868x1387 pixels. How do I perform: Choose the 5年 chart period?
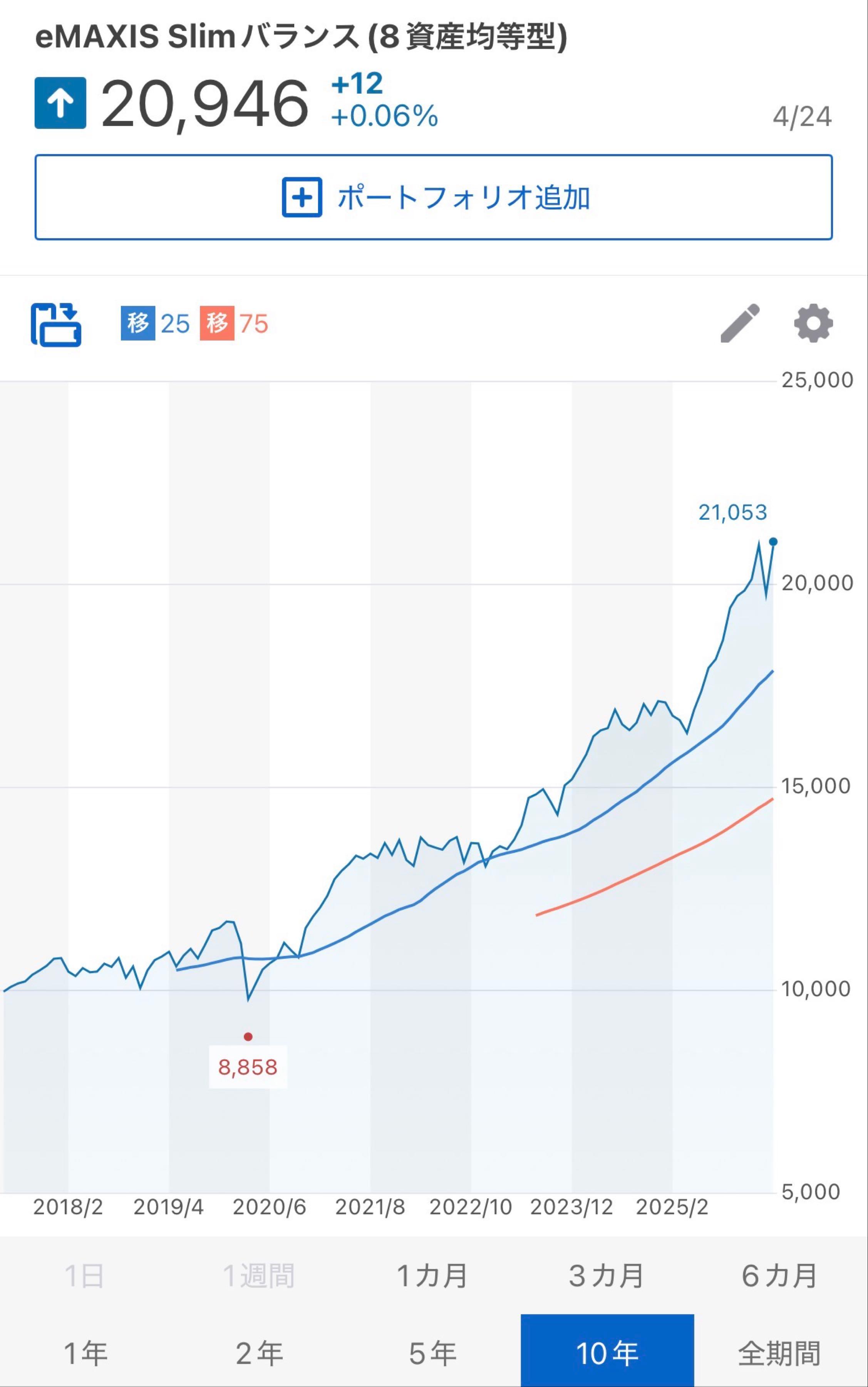coord(433,1353)
